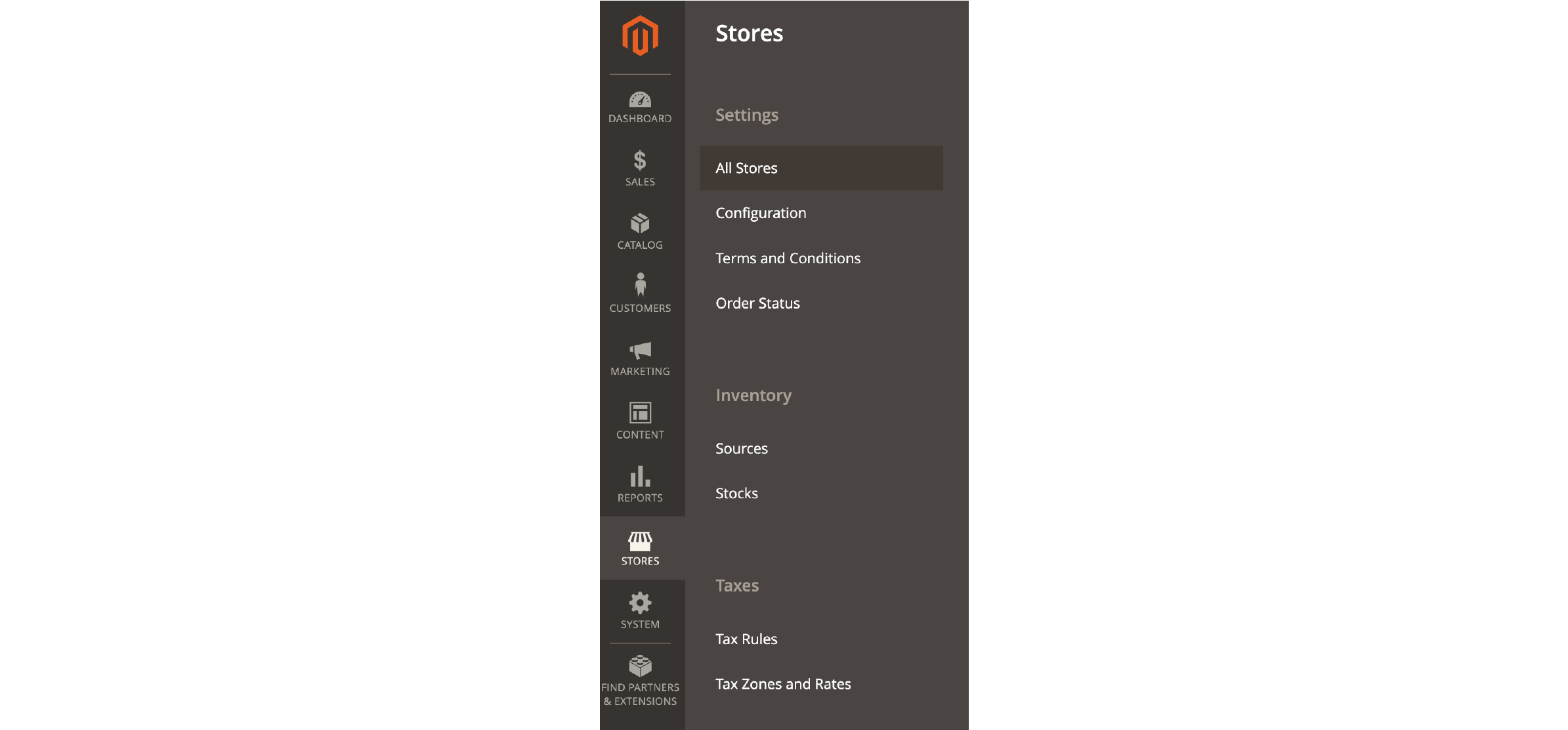Select Sources under Inventory
Image resolution: width=1568 pixels, height=730 pixels.
[741, 448]
